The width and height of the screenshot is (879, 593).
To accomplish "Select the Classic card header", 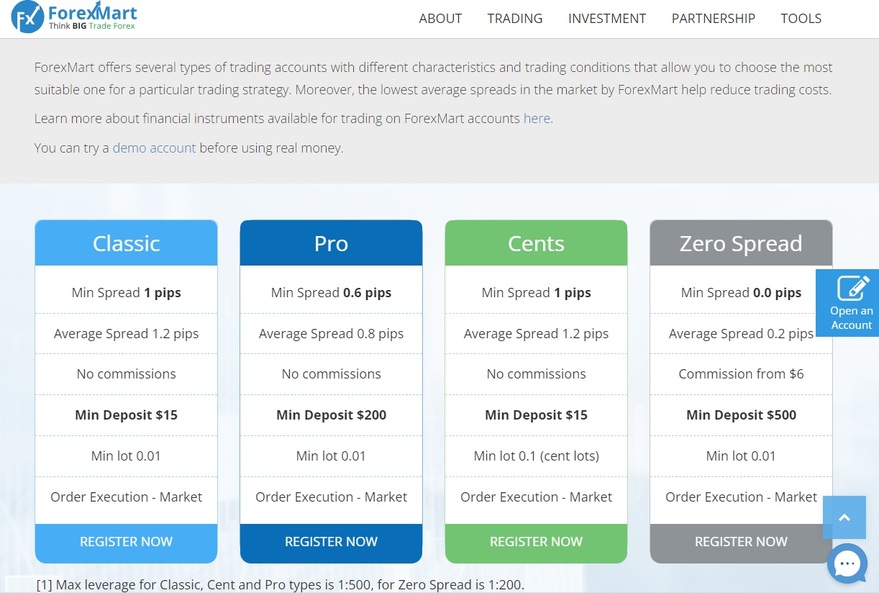I will (126, 243).
